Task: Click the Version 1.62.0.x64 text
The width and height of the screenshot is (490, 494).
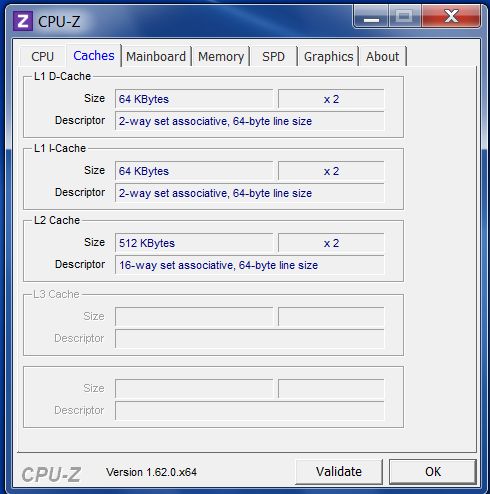Action: pyautogui.click(x=151, y=472)
